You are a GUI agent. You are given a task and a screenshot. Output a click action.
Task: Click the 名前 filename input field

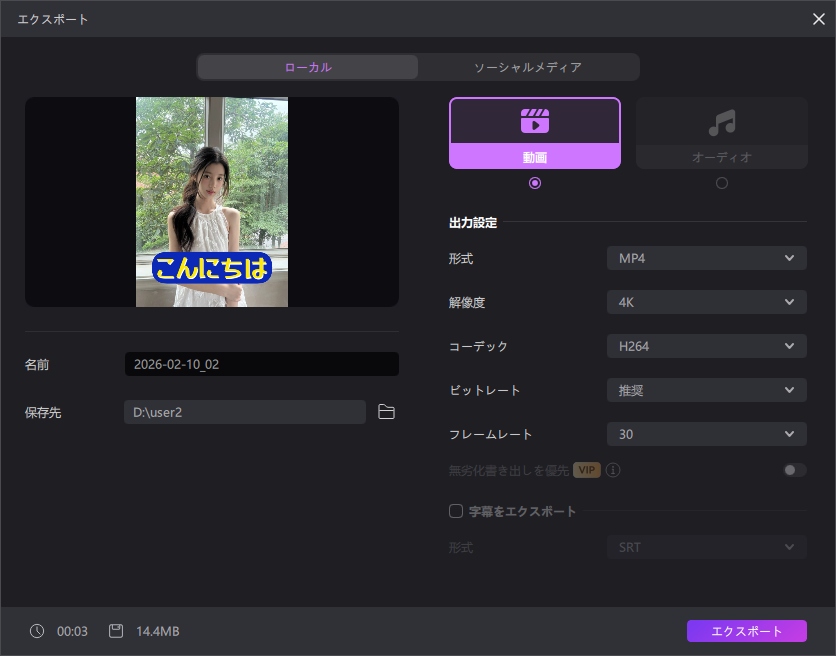click(261, 364)
